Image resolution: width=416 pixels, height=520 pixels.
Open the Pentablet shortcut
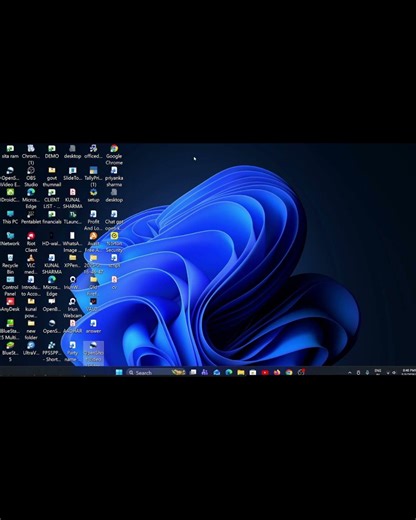[x=31, y=217]
